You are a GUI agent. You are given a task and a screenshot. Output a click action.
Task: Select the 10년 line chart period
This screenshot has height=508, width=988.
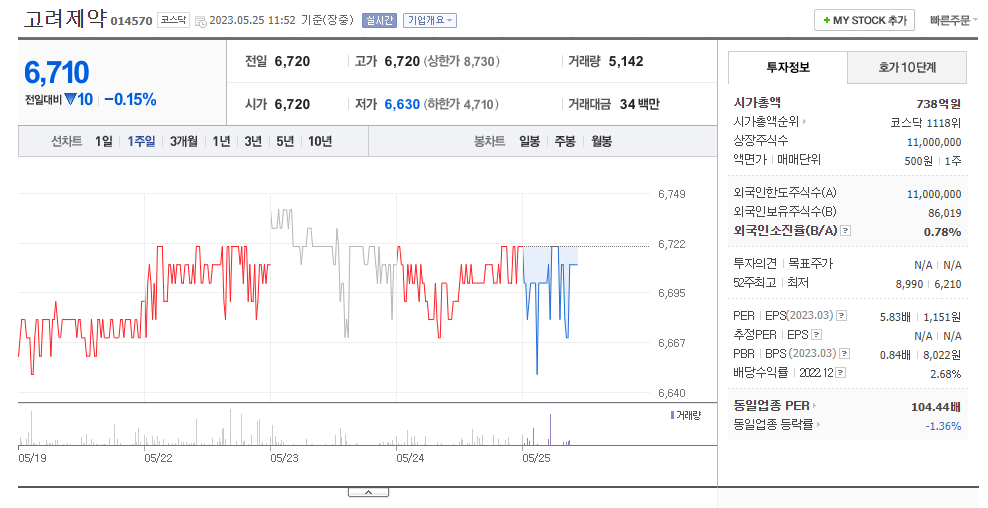(x=320, y=141)
